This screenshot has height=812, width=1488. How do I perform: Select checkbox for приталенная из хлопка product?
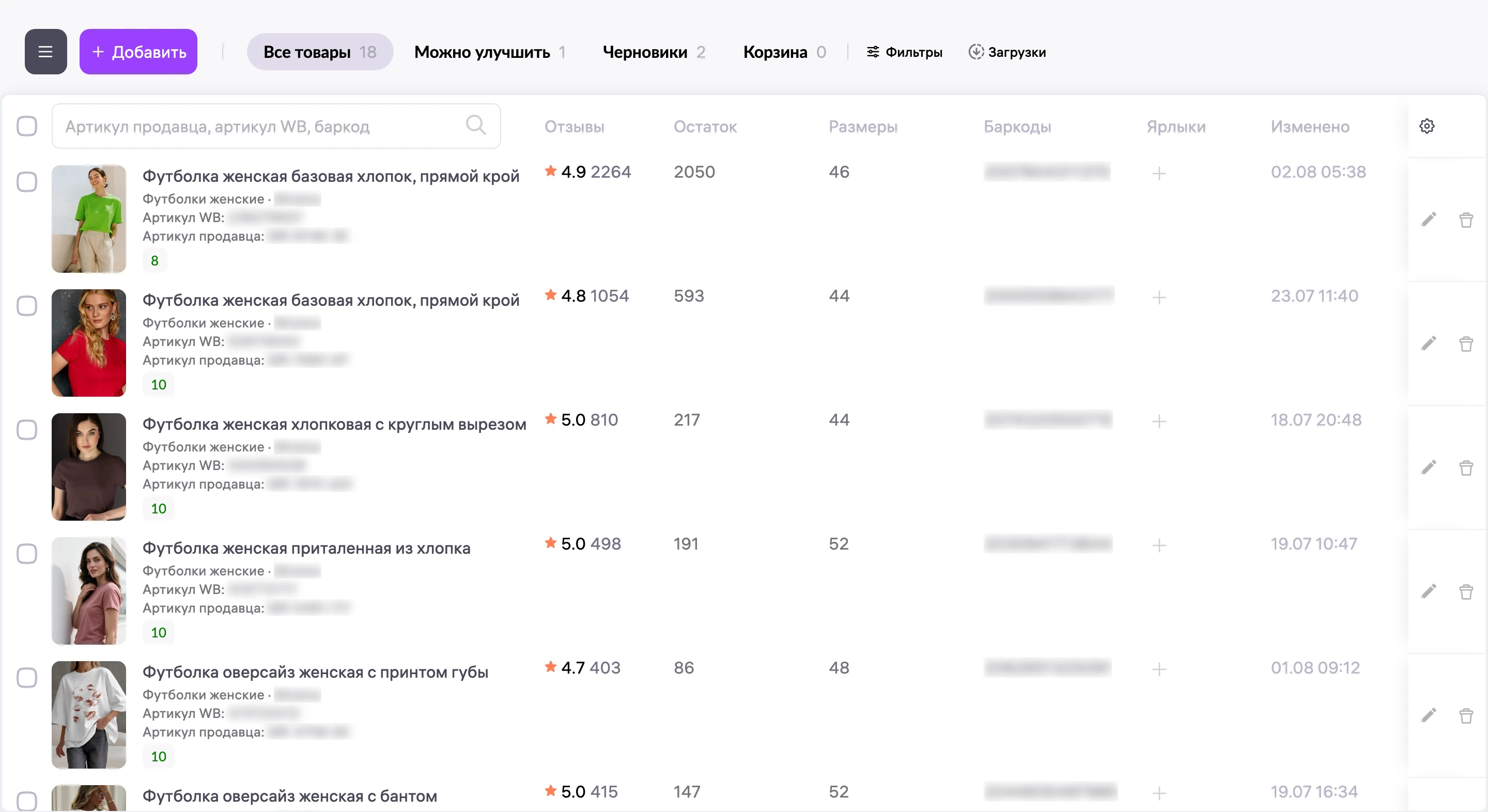tap(26, 554)
